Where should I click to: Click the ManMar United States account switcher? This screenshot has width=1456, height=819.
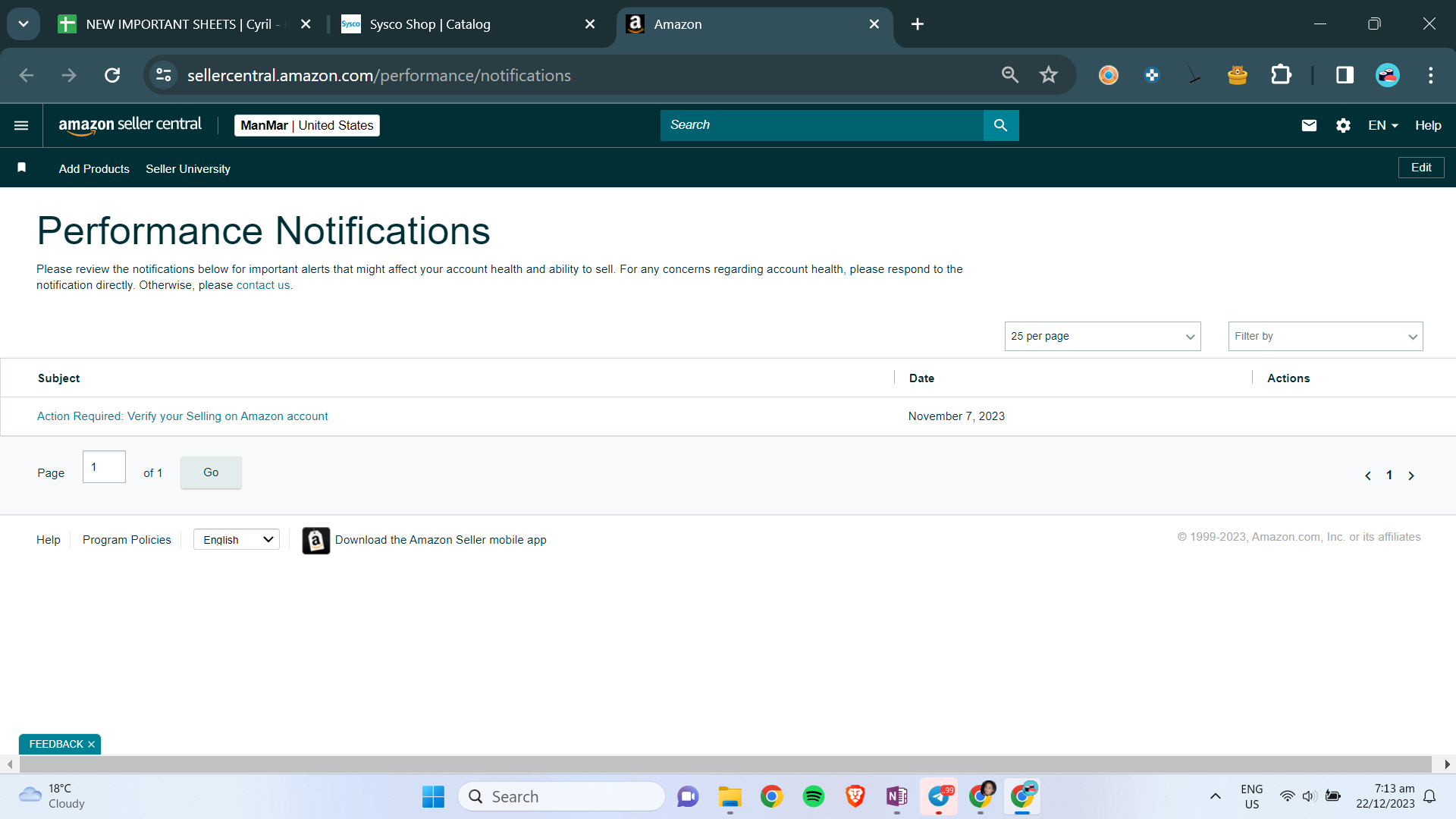pyautogui.click(x=307, y=125)
